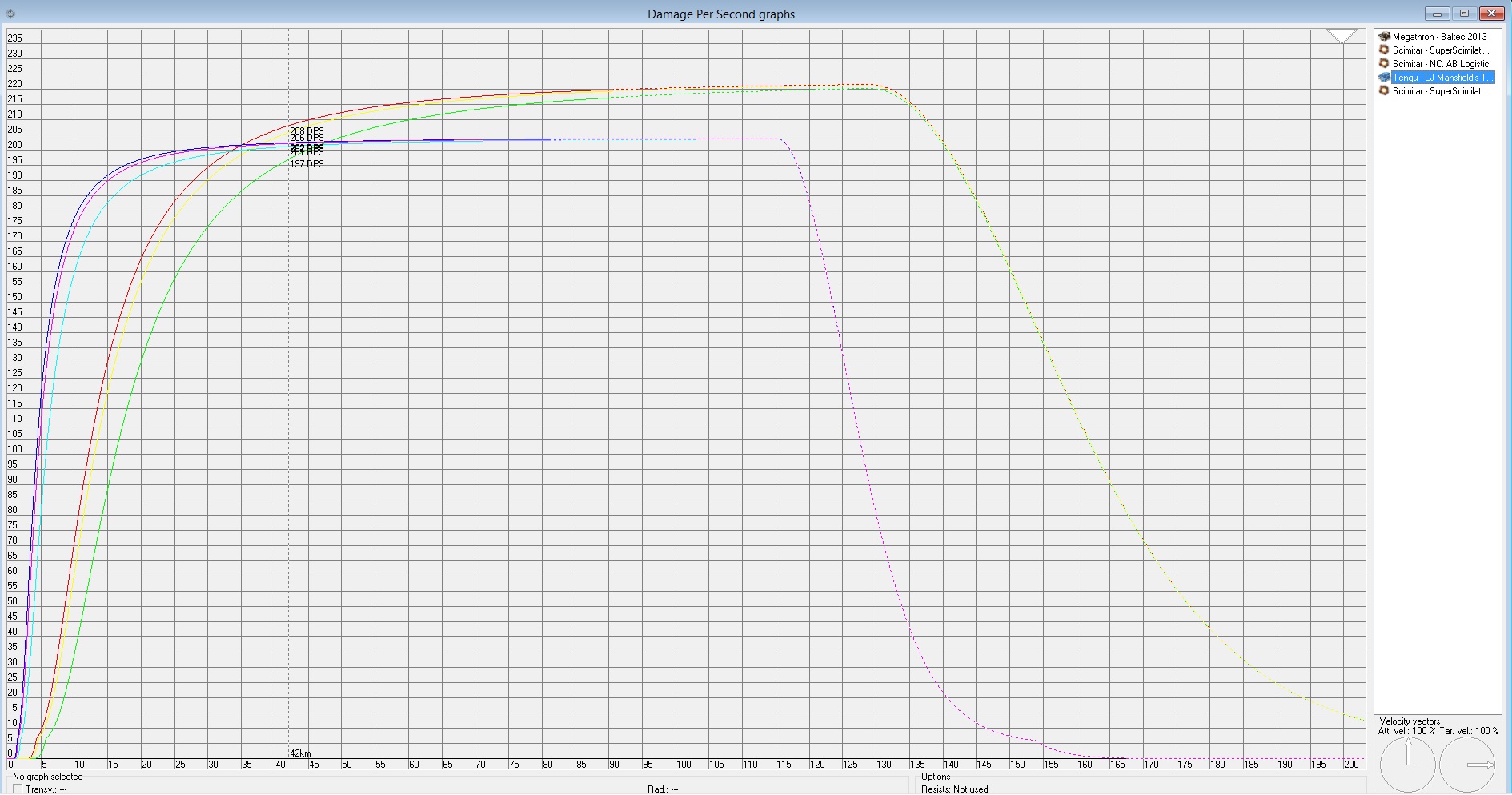Select the Scimitar - SuperScimilati entry right below Megathron

coord(1441,50)
